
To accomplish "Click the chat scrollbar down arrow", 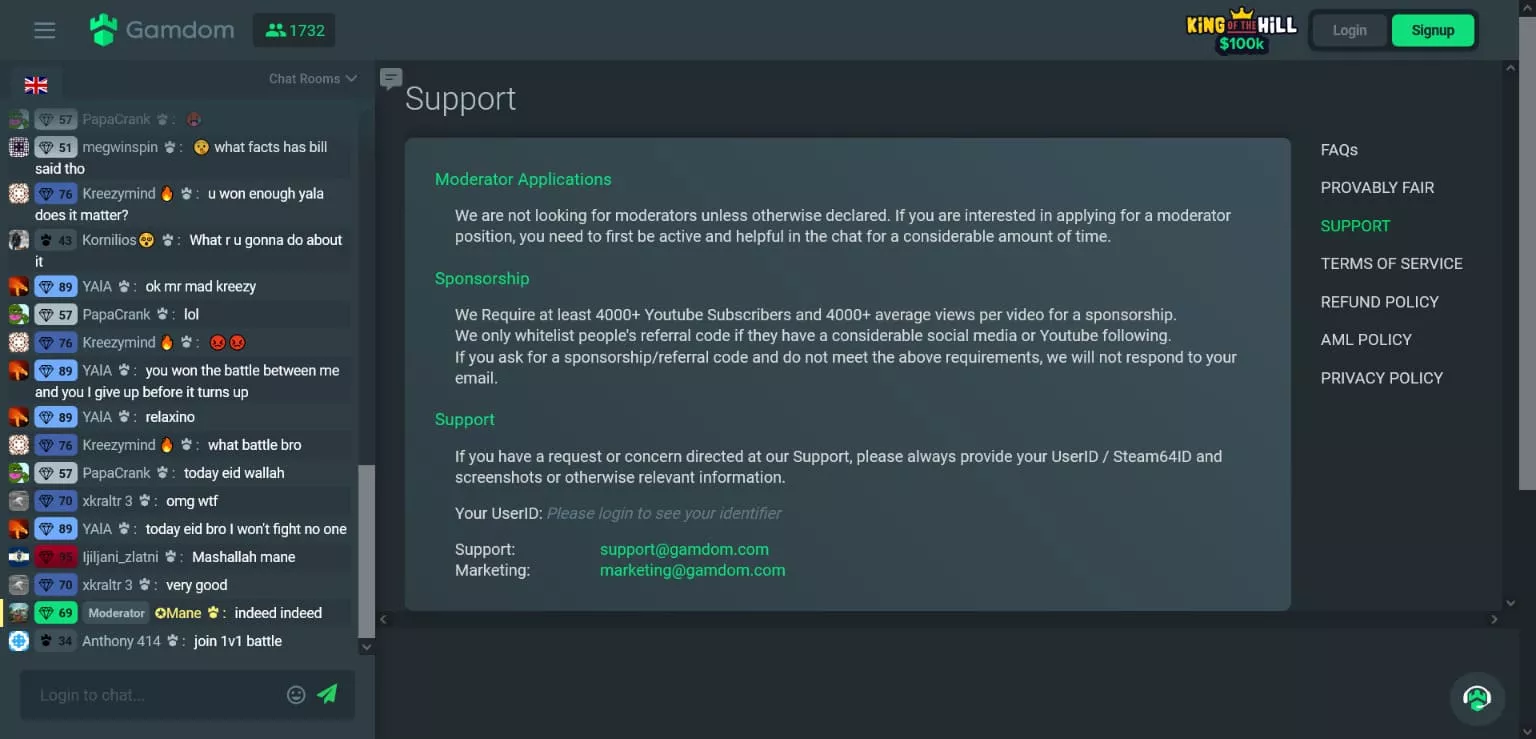I will tap(367, 648).
